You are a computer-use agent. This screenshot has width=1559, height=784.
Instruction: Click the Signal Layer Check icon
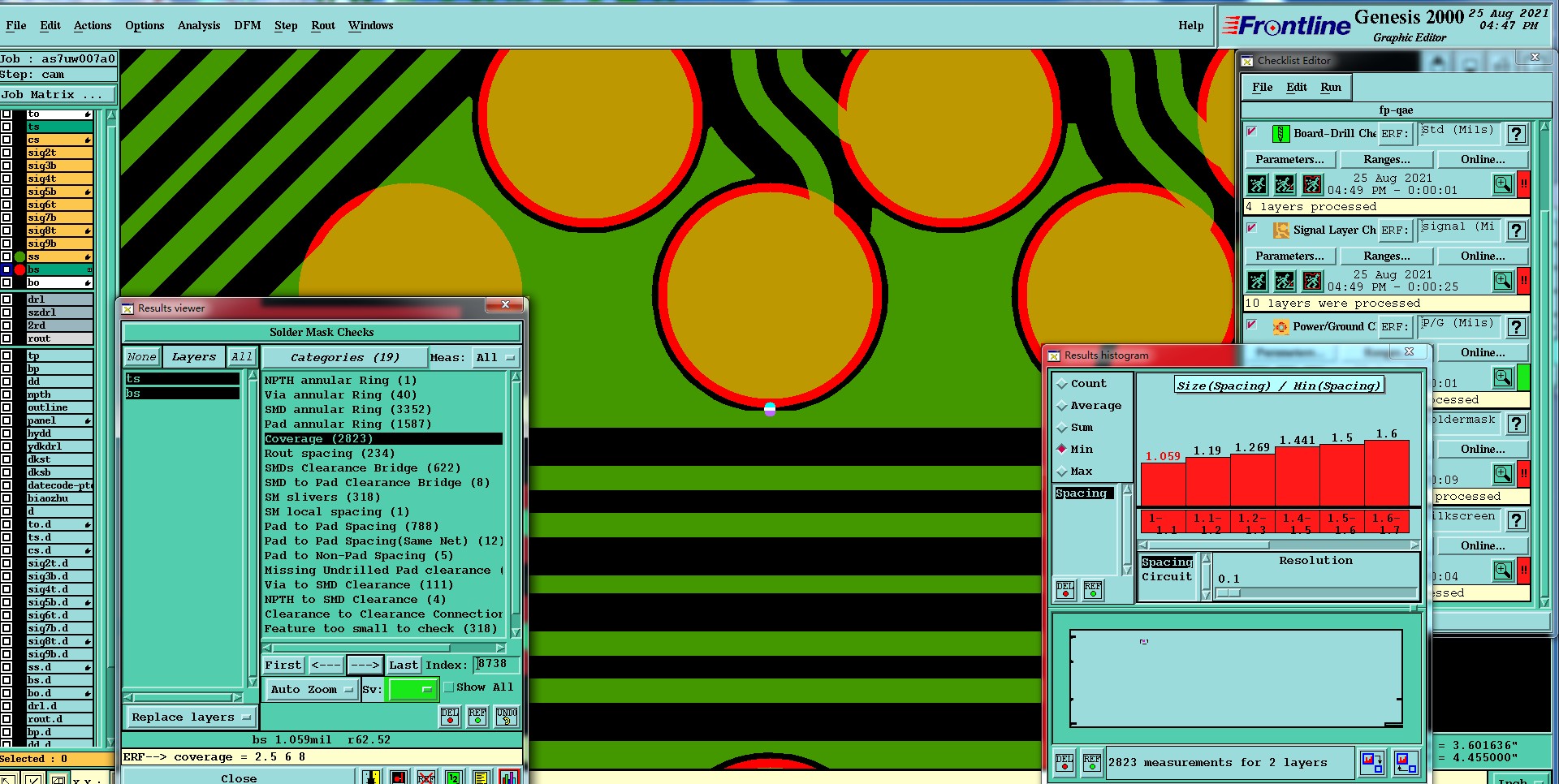point(1280,230)
